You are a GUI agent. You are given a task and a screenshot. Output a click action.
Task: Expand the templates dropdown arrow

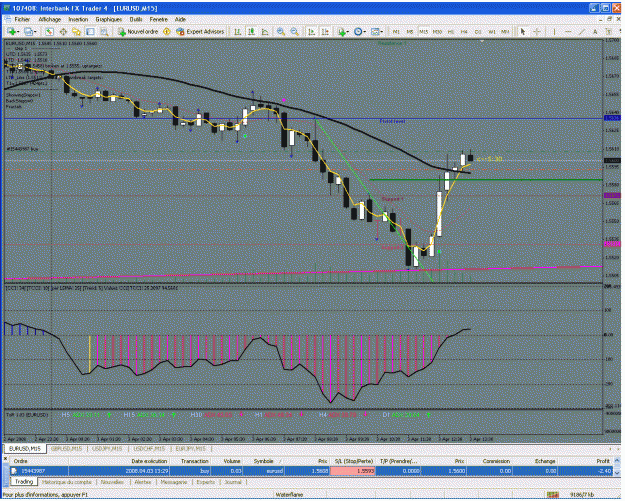381,32
